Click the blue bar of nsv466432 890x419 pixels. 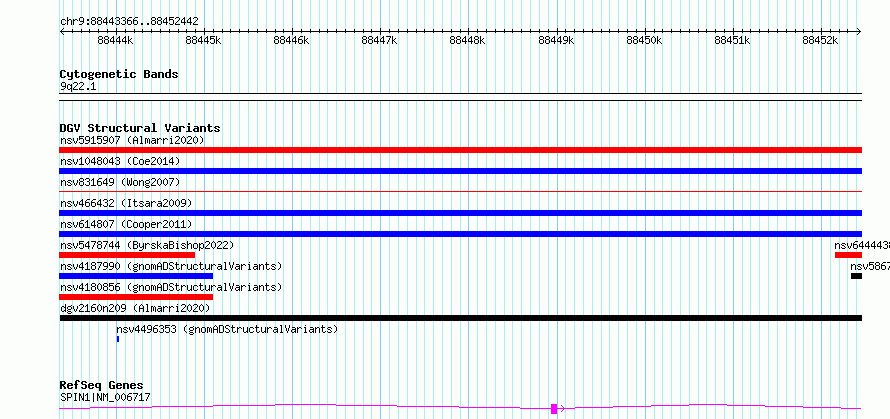click(x=460, y=213)
